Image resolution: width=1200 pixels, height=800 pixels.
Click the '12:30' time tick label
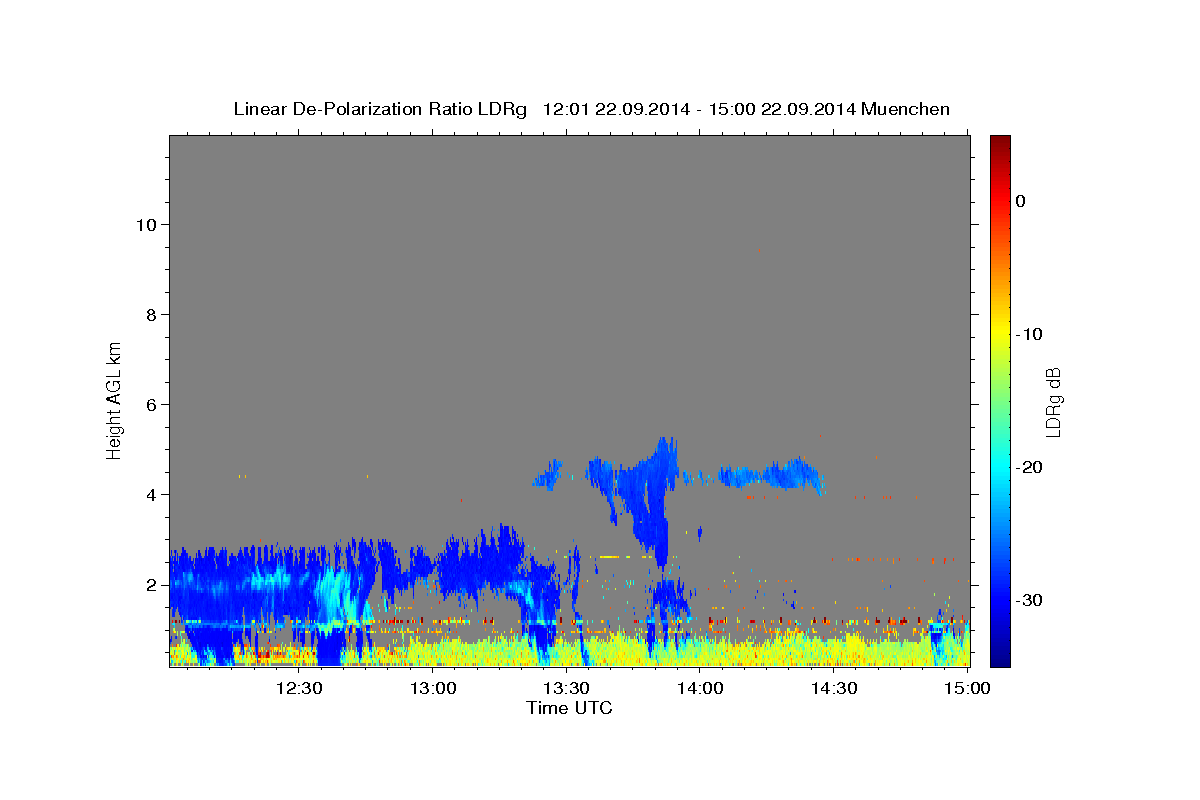click(299, 688)
